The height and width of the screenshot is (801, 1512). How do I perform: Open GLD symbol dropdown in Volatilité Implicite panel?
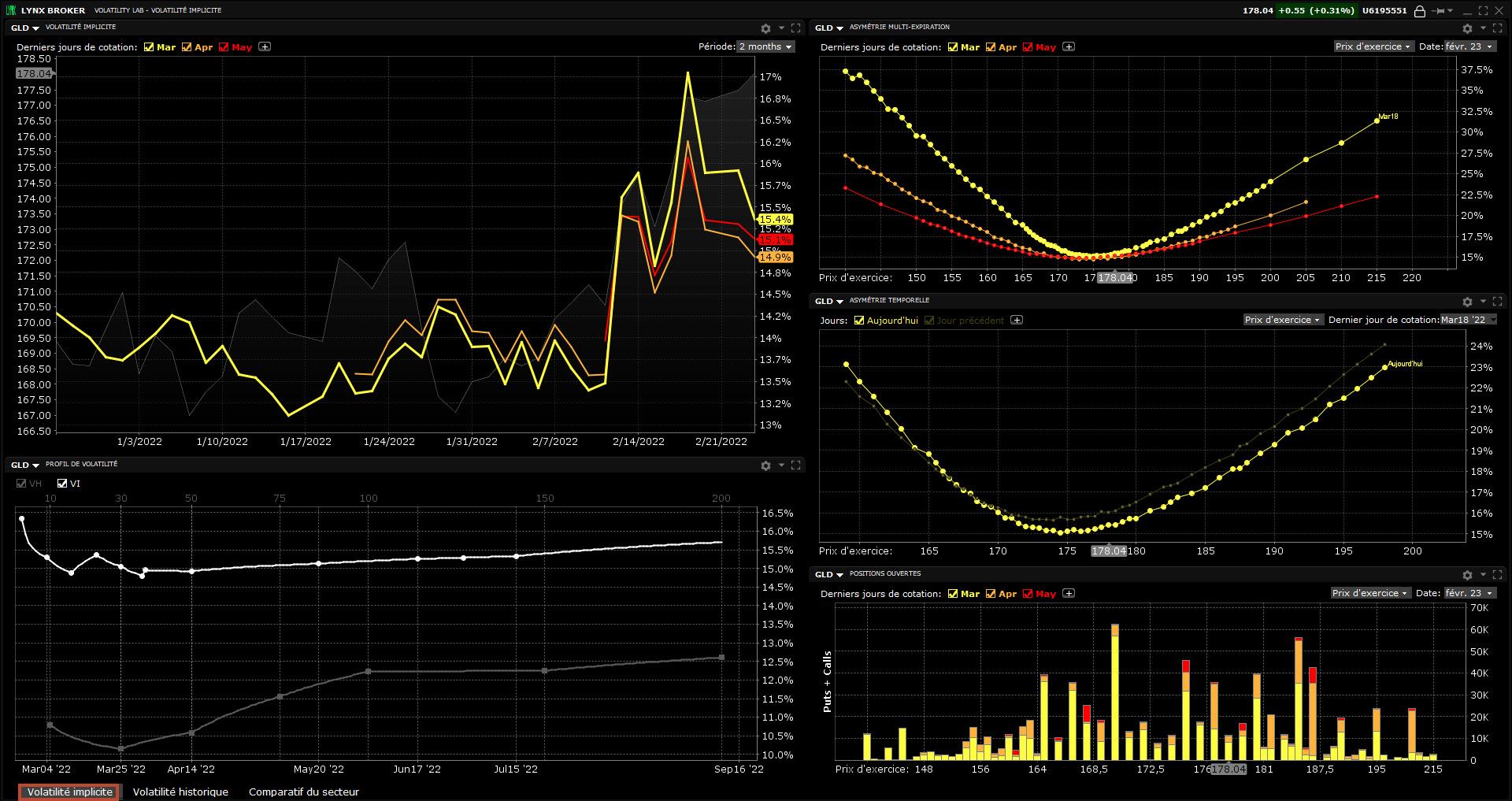(x=25, y=28)
